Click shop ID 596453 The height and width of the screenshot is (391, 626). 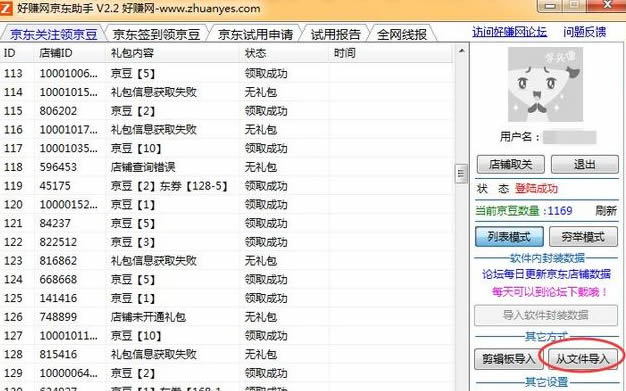pyautogui.click(x=58, y=167)
